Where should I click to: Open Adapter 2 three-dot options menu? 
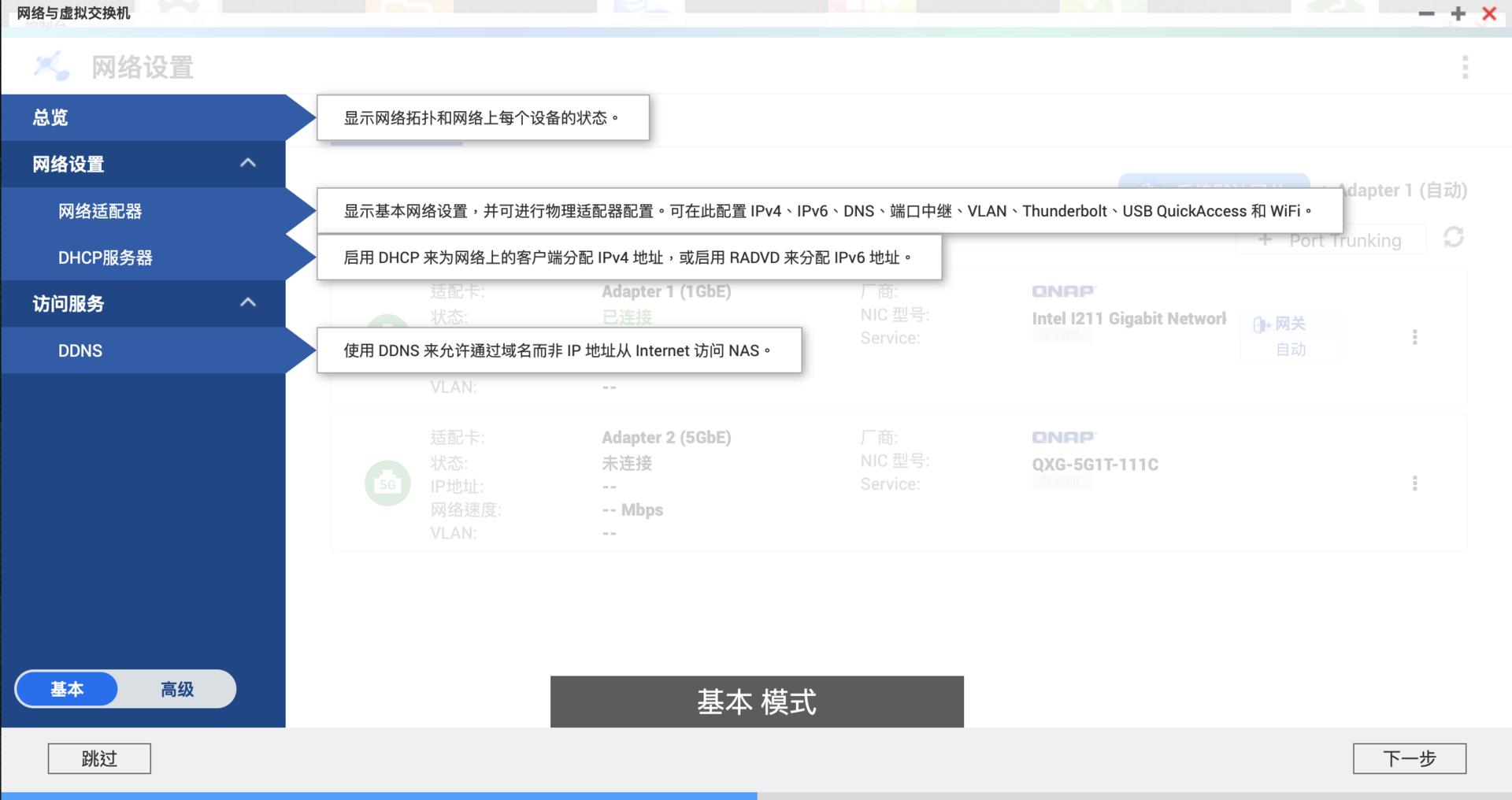tap(1416, 483)
